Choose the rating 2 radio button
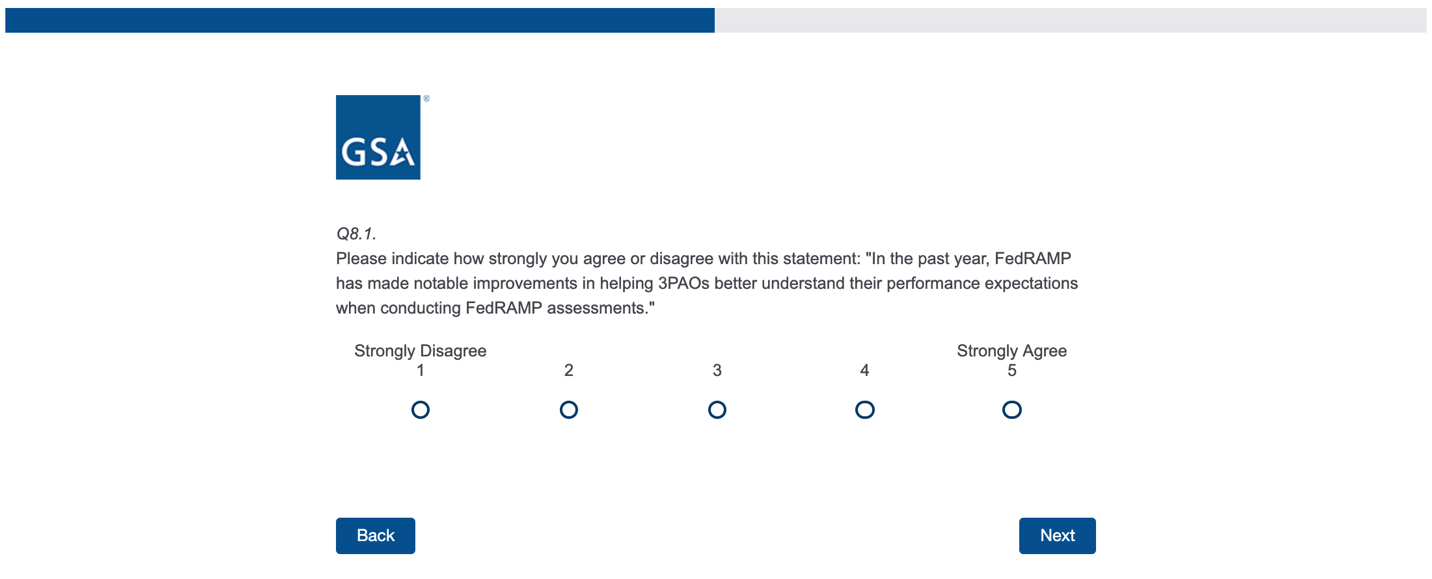 569,410
